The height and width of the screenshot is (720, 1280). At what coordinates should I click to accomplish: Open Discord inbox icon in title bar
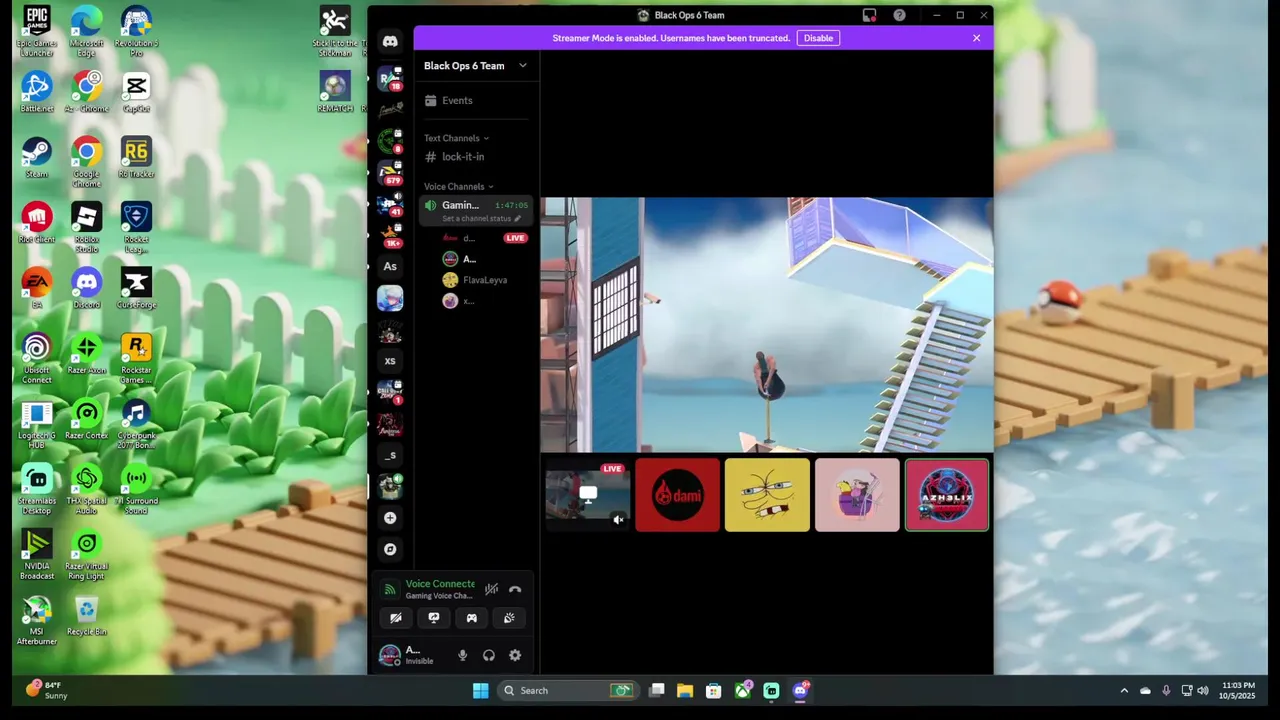[x=869, y=15]
